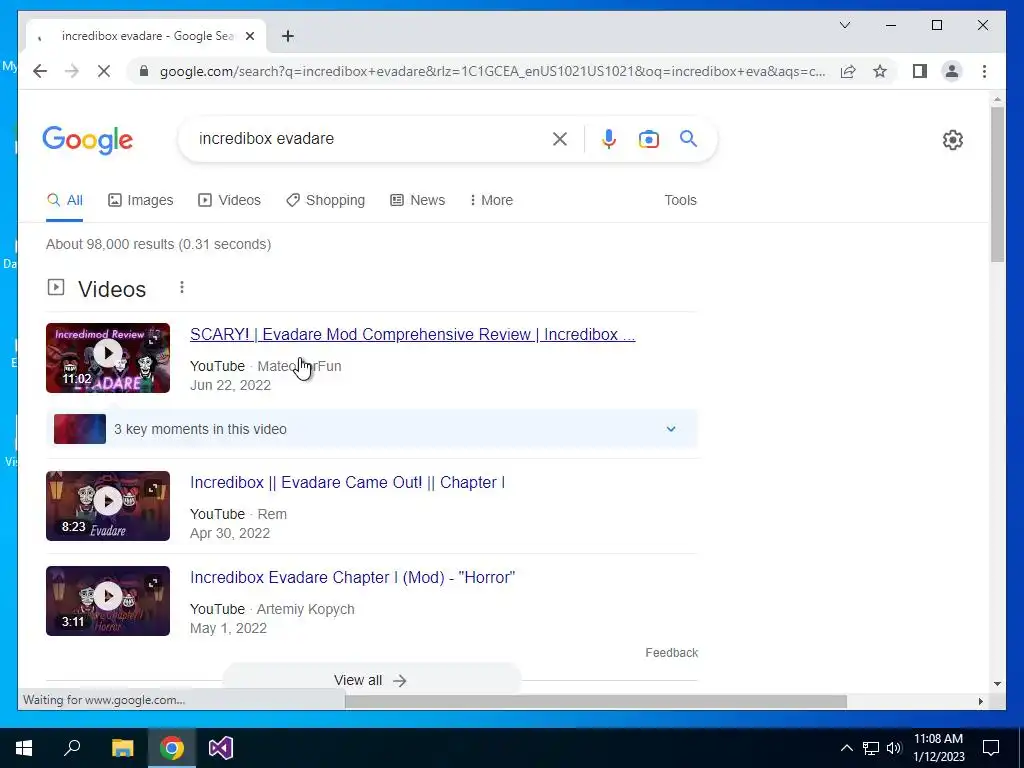Click the Videos section heading
This screenshot has height=768, width=1024.
click(112, 289)
